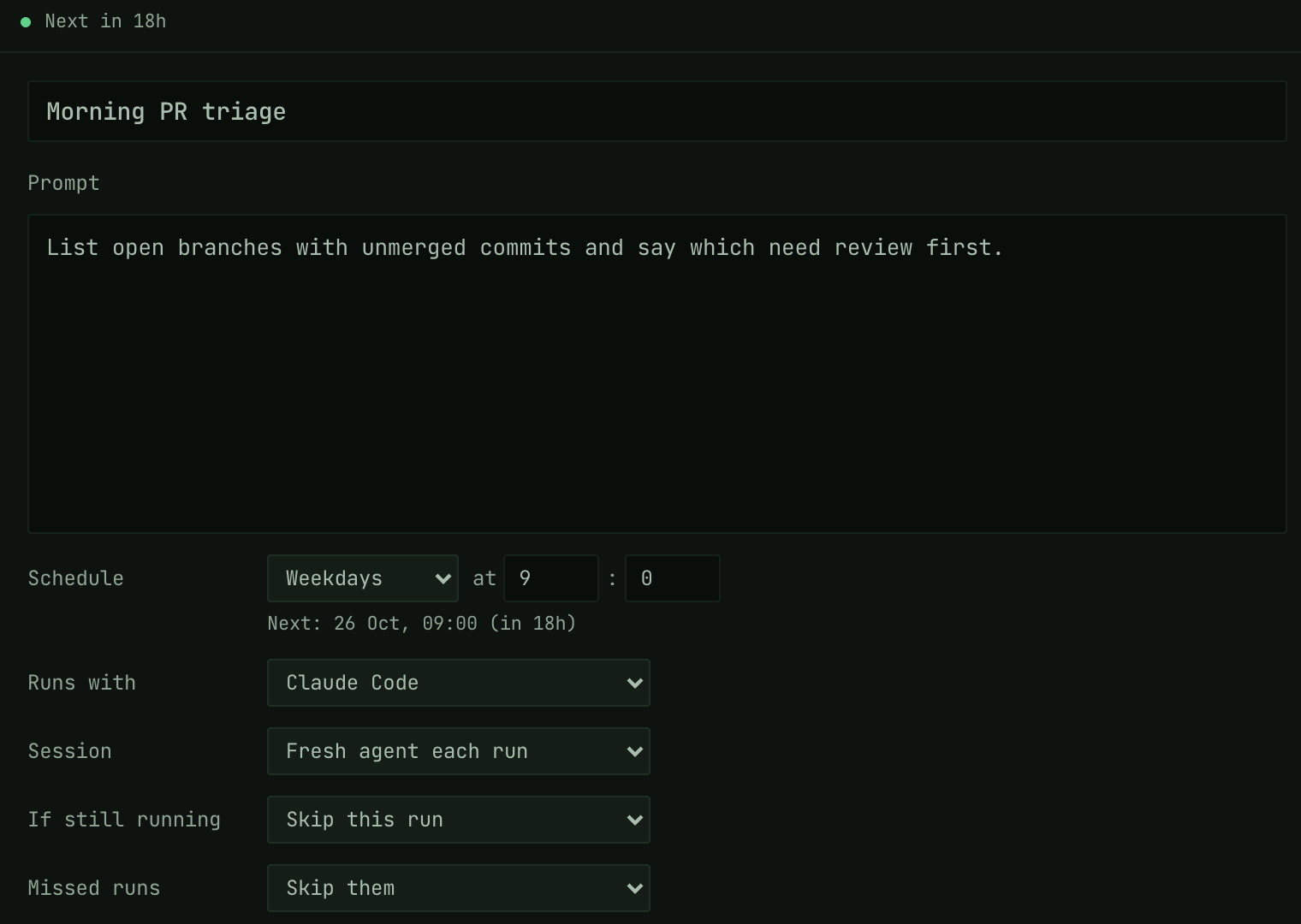1301x924 pixels.
Task: Open the Runs with Claude Code selector
Action: pyautogui.click(x=459, y=683)
